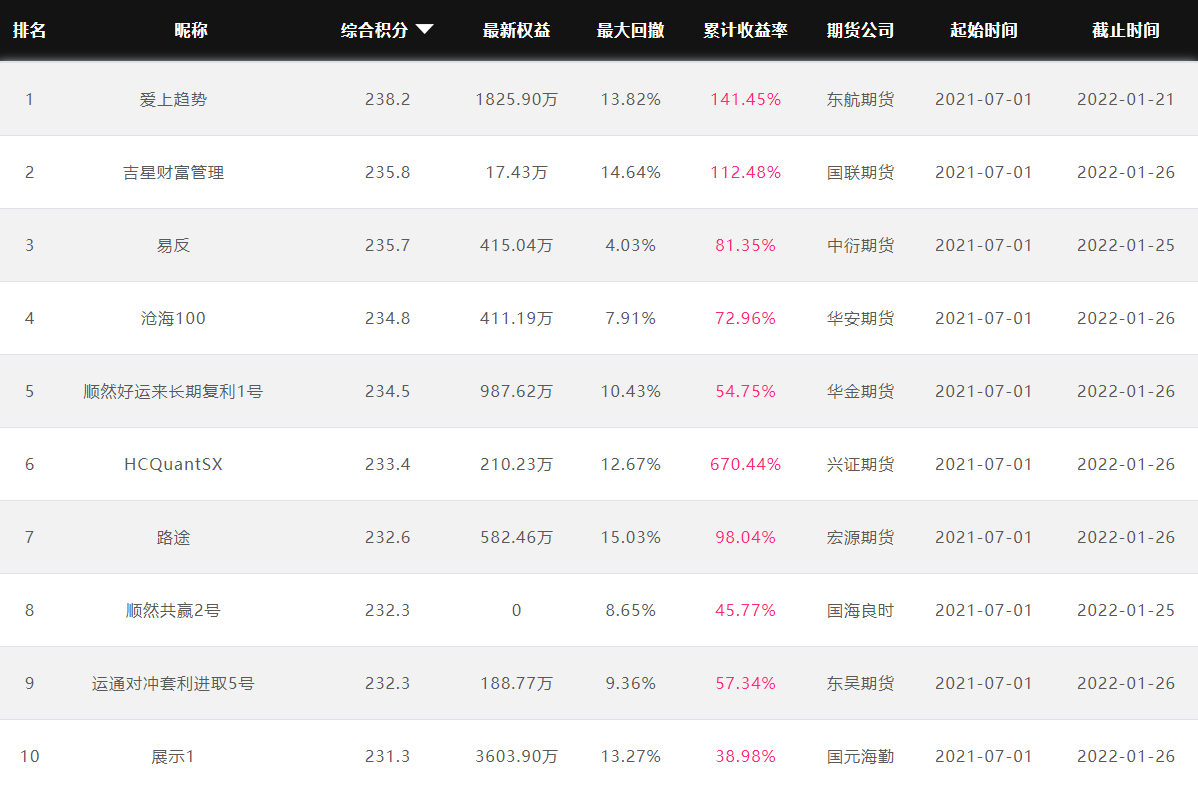Screen dimensions: 1198x790
Task: Open the nickname 爱上趋势
Action: [173, 99]
